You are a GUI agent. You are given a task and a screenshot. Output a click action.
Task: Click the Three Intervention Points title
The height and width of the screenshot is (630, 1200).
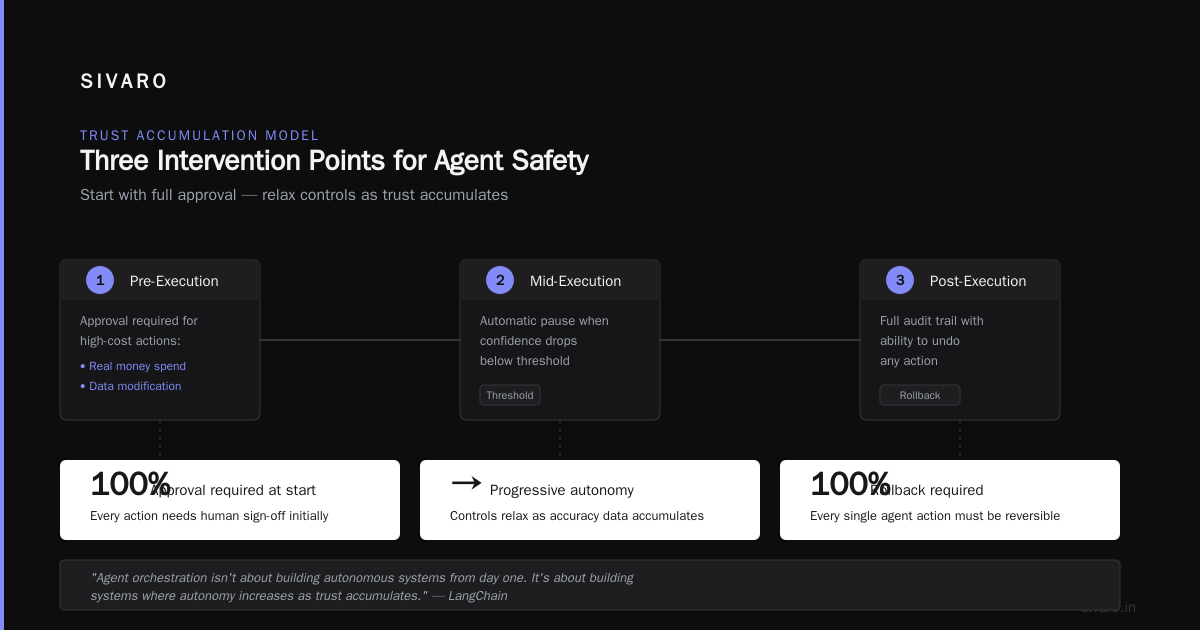click(x=334, y=161)
